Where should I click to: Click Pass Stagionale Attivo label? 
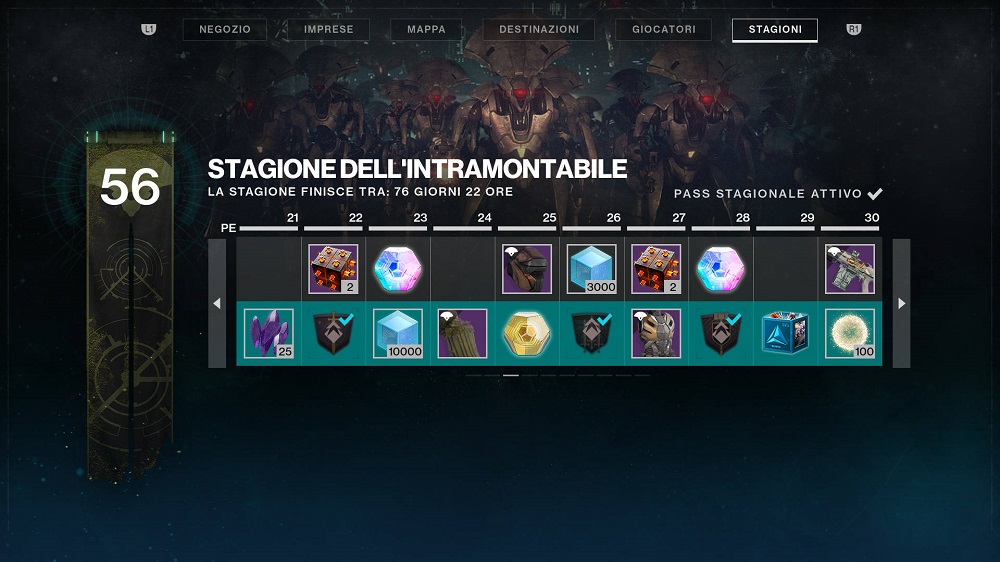pyautogui.click(x=768, y=193)
